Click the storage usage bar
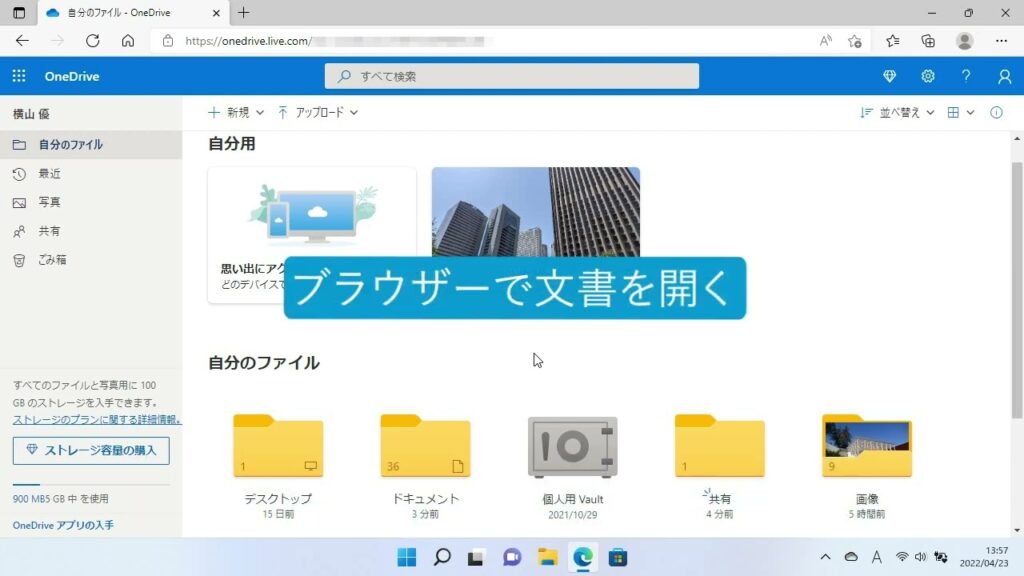The image size is (1024, 576). 91,485
